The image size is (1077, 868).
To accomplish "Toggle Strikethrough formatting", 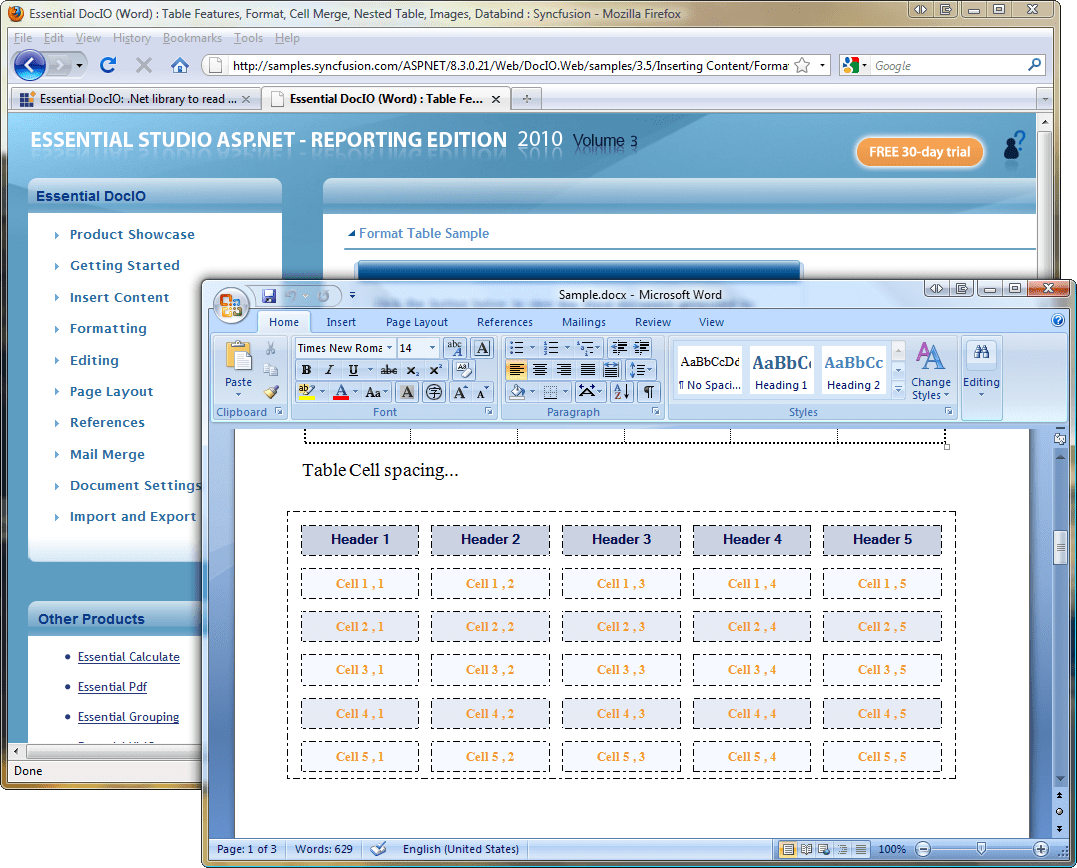I will tap(389, 370).
